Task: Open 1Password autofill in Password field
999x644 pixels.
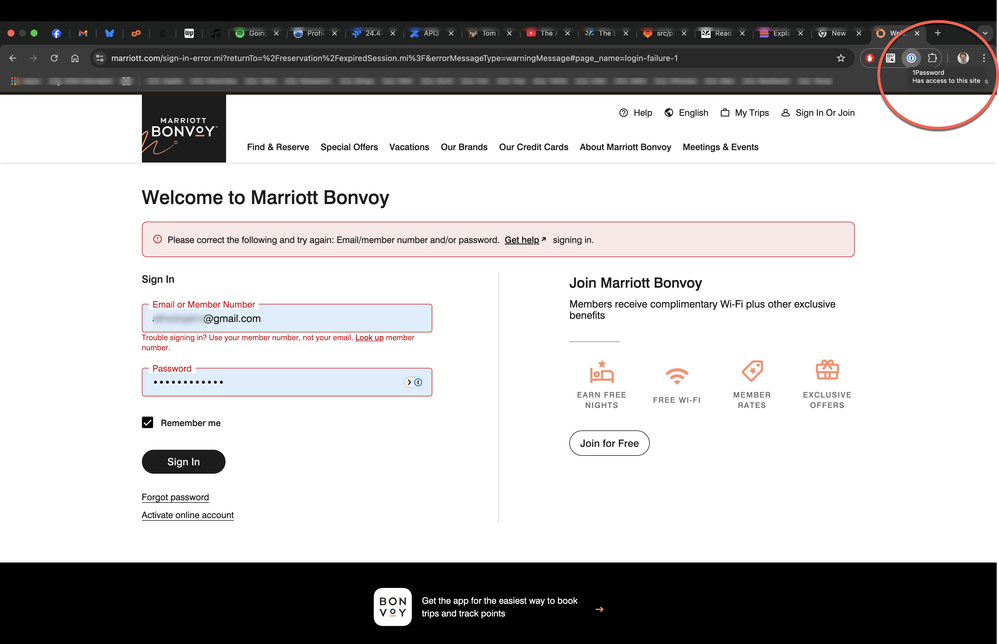Action: click(x=418, y=382)
